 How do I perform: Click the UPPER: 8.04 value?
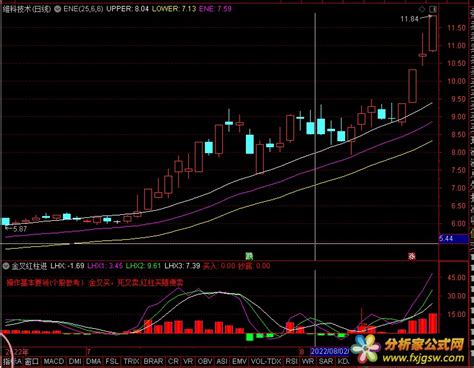tap(127, 9)
